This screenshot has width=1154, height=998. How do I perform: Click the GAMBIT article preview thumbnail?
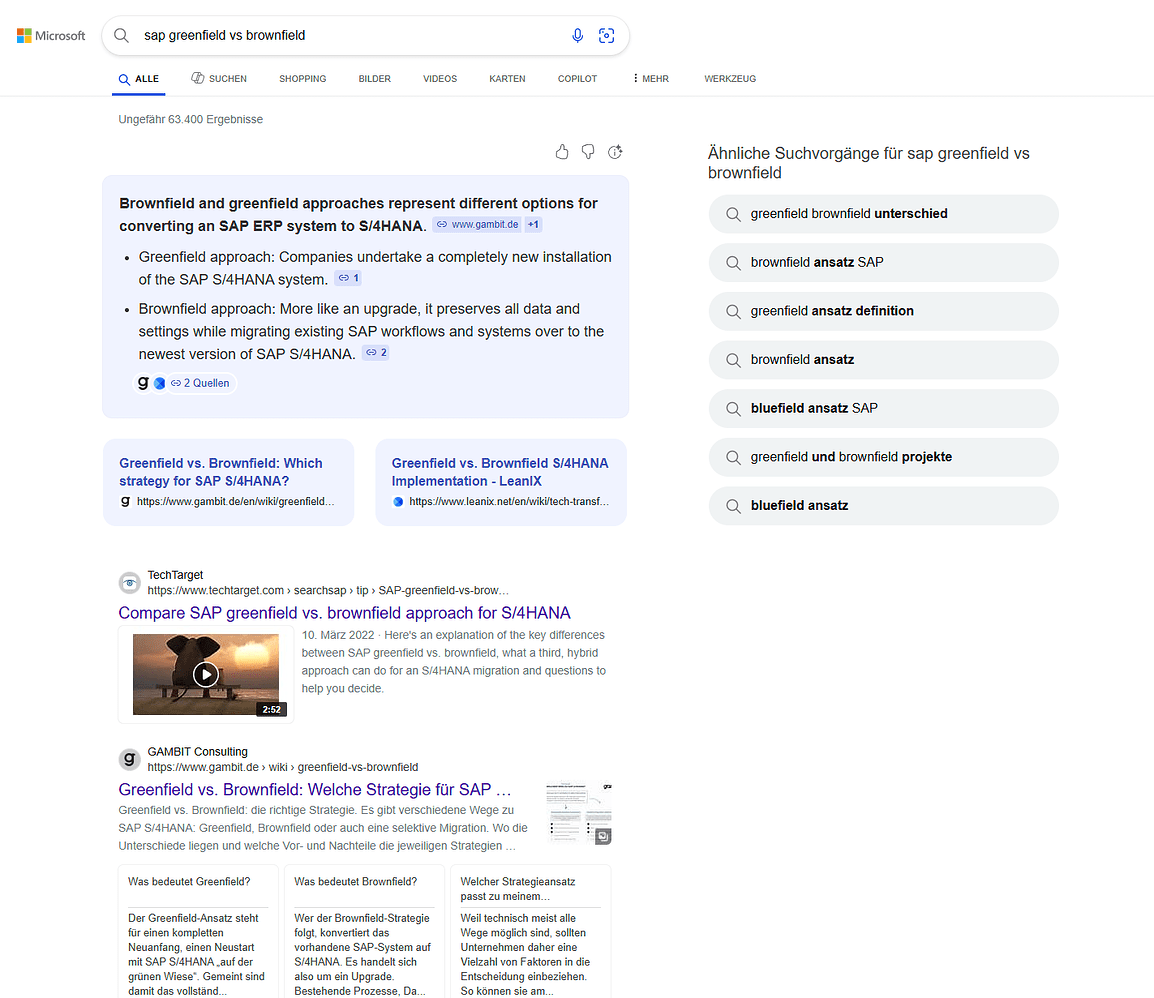578,812
